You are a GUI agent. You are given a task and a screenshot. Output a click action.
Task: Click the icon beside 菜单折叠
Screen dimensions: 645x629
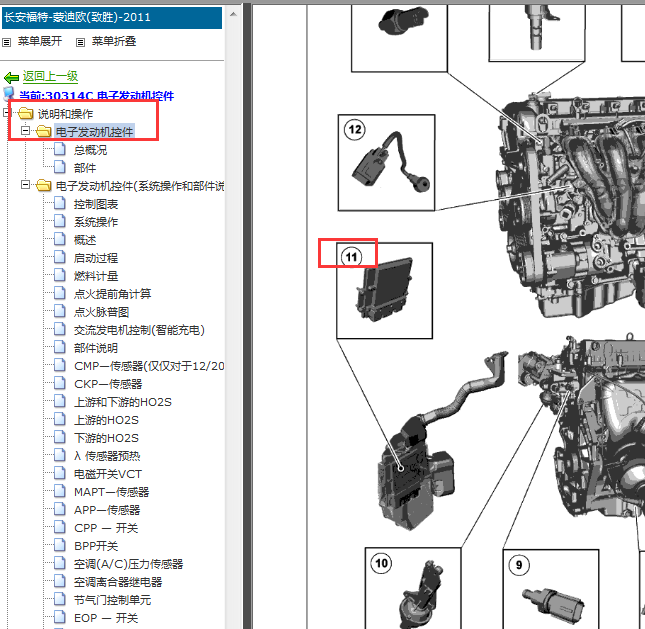(81, 42)
